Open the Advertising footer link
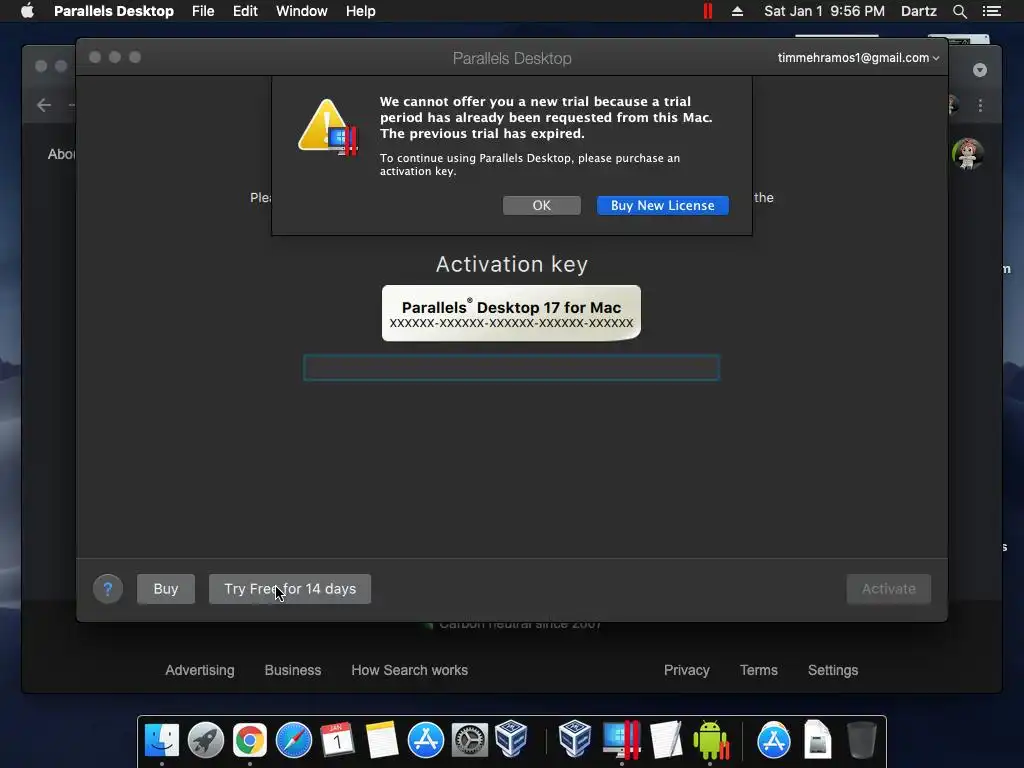1024x768 pixels. (200, 670)
